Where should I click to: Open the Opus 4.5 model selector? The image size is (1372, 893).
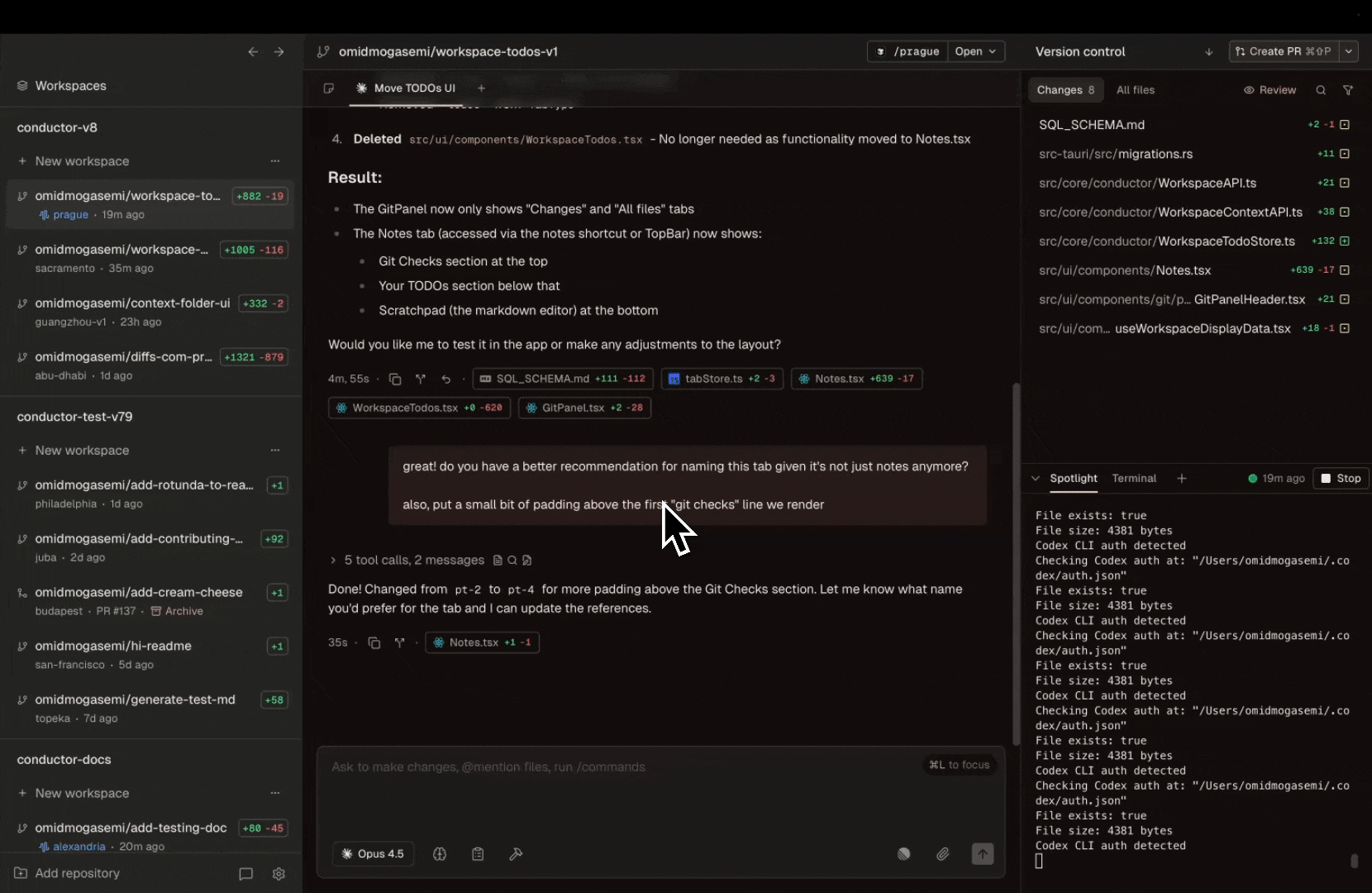pyautogui.click(x=374, y=854)
